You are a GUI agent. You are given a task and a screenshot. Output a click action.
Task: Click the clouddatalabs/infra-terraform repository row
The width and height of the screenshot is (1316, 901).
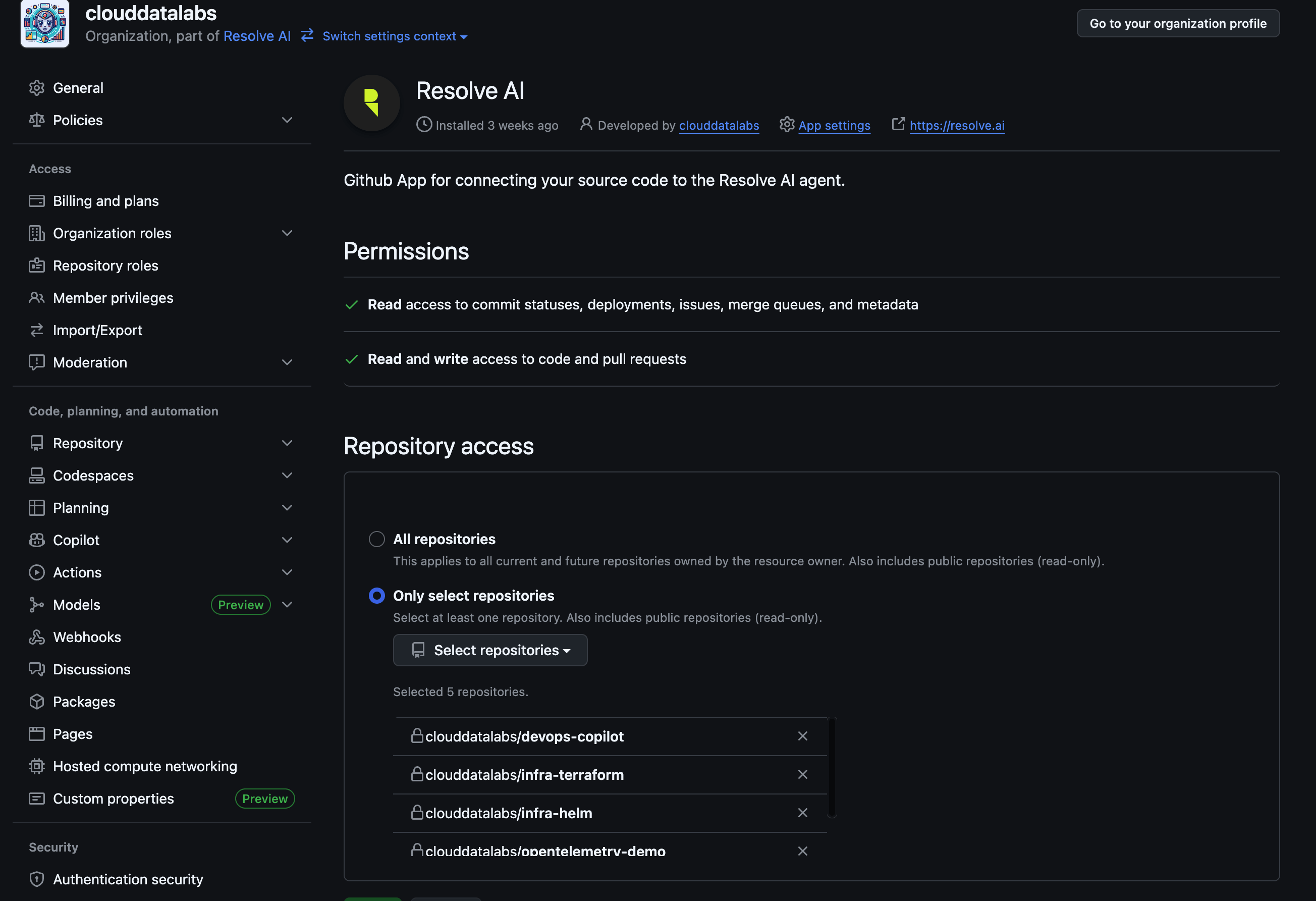(610, 775)
